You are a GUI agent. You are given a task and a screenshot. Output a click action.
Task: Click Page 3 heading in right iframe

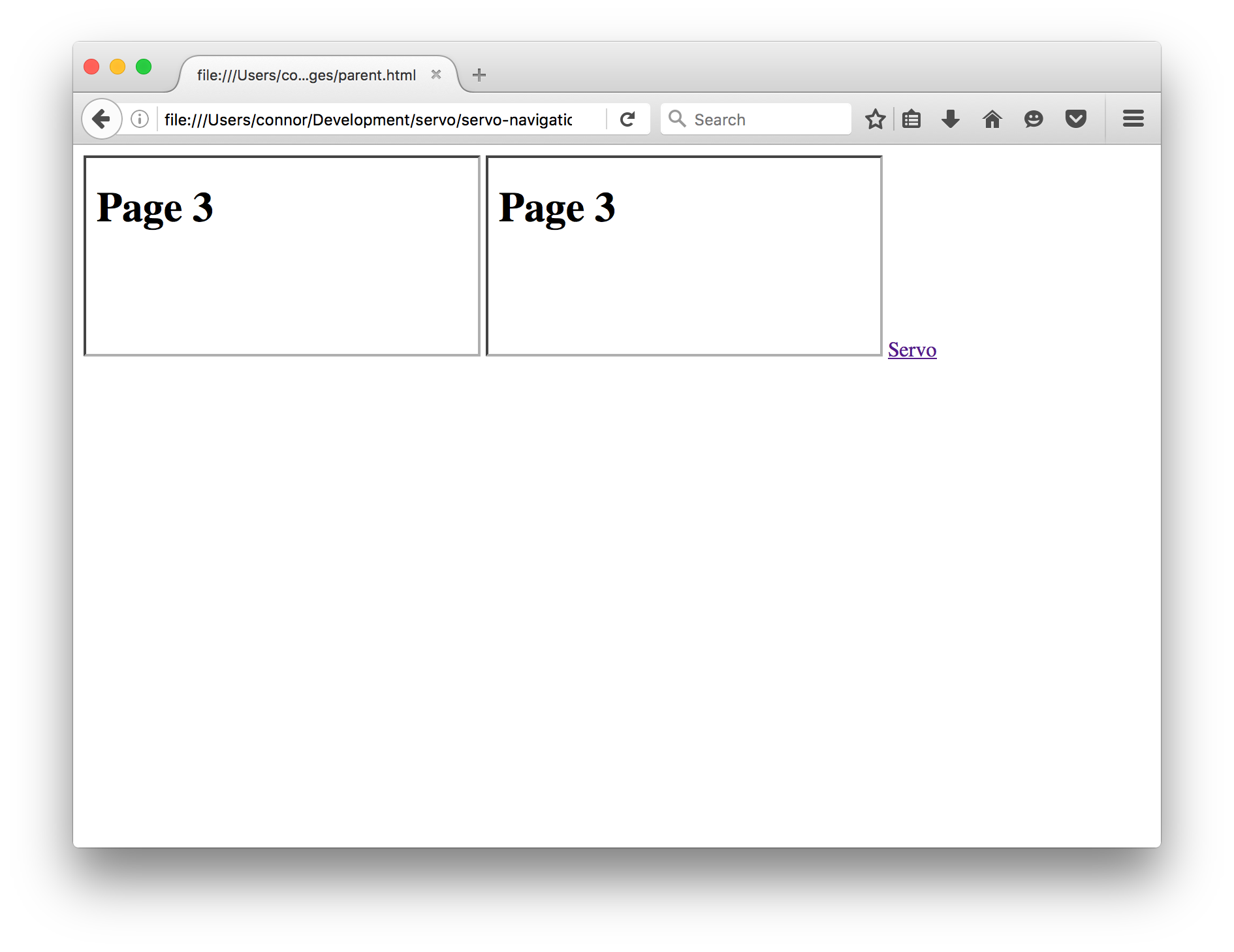tap(557, 208)
